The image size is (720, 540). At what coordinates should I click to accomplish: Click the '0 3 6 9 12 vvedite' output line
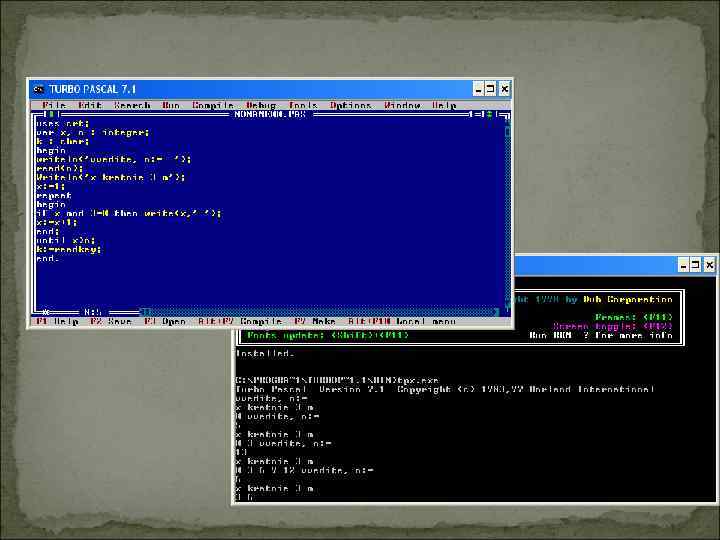(x=304, y=471)
